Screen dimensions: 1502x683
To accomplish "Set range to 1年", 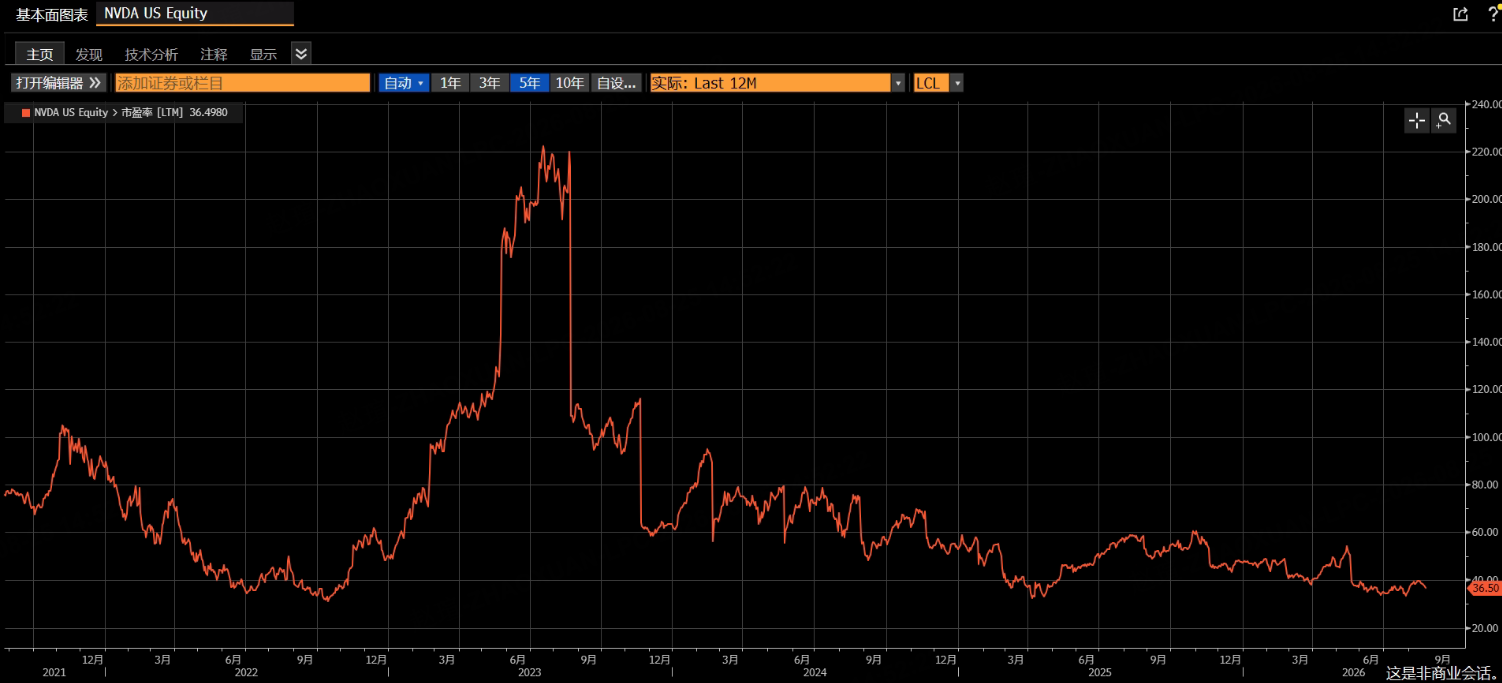I will click(450, 83).
